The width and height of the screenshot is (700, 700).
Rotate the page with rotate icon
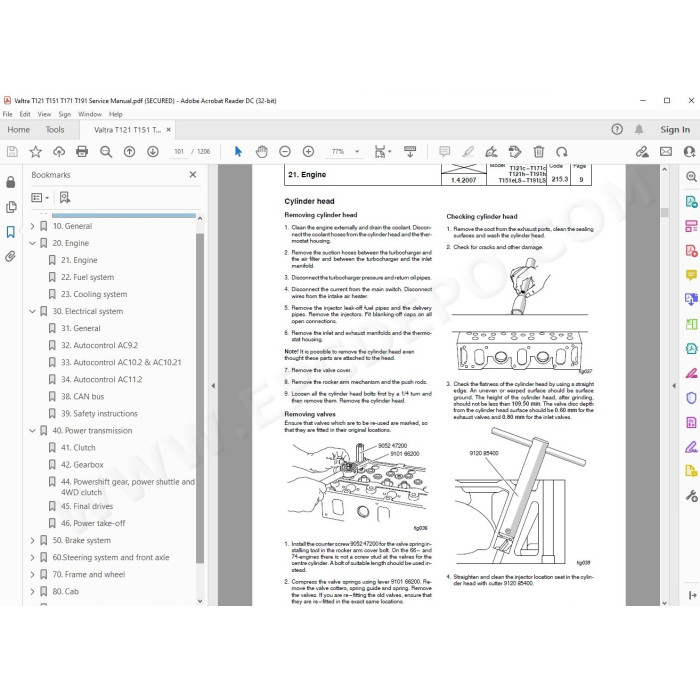562,152
